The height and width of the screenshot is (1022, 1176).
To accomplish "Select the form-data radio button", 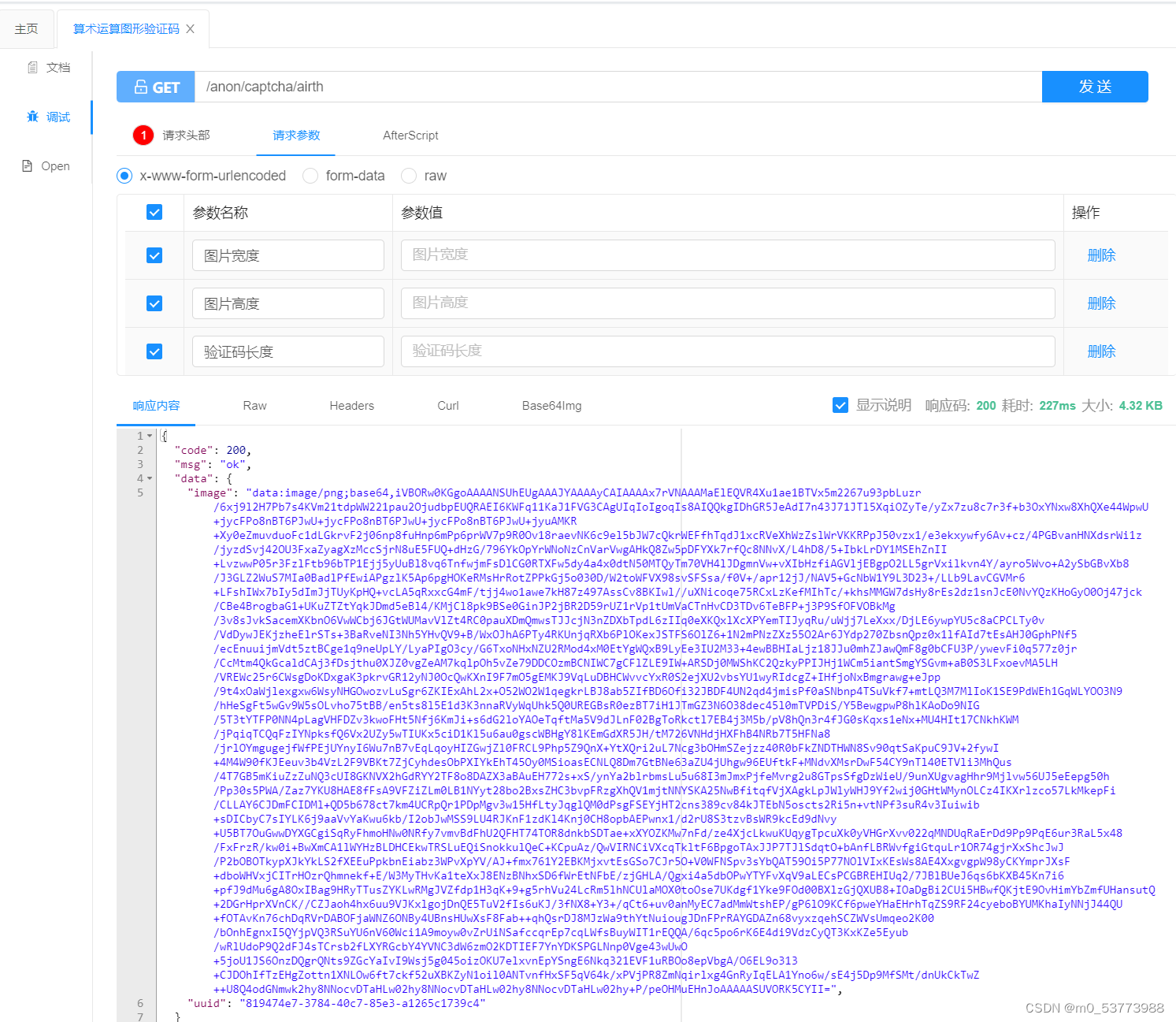I will click(310, 176).
